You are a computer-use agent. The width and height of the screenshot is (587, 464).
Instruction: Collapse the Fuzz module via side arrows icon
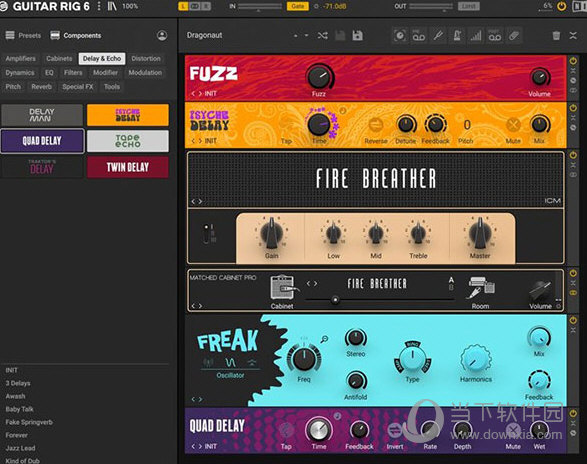(x=573, y=71)
